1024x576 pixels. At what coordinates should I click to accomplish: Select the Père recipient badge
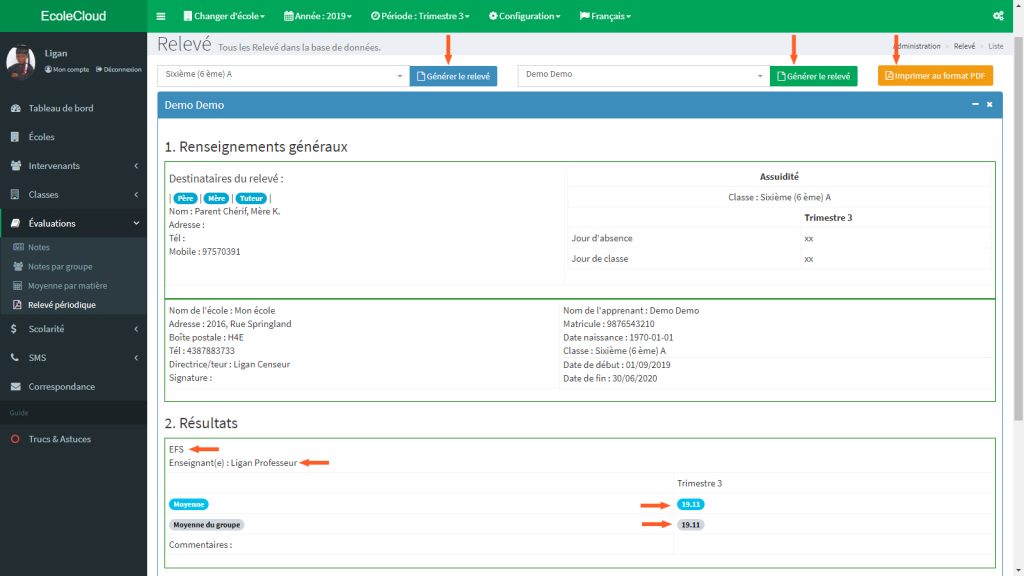click(184, 198)
